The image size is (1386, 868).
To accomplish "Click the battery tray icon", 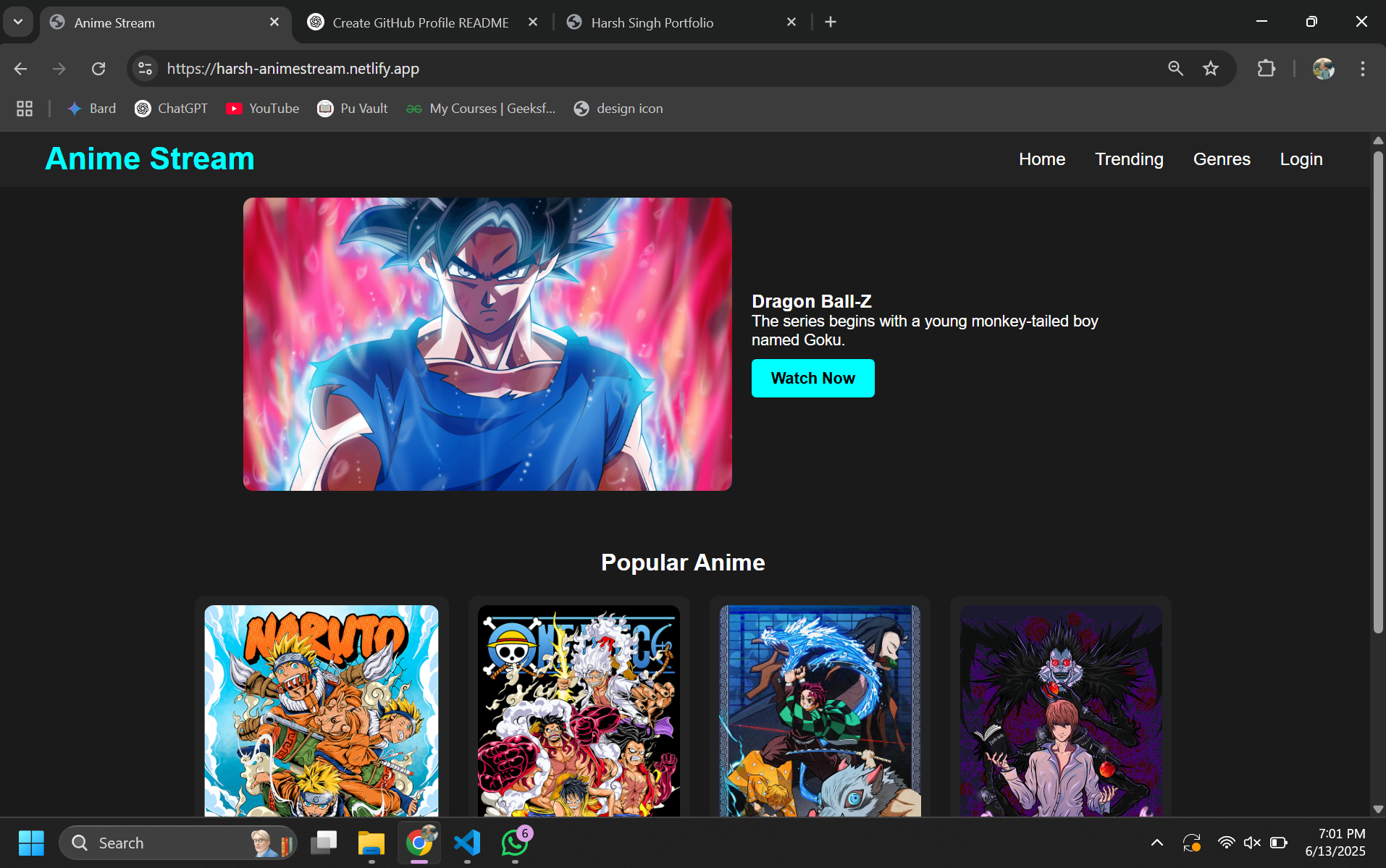I will pos(1279,843).
